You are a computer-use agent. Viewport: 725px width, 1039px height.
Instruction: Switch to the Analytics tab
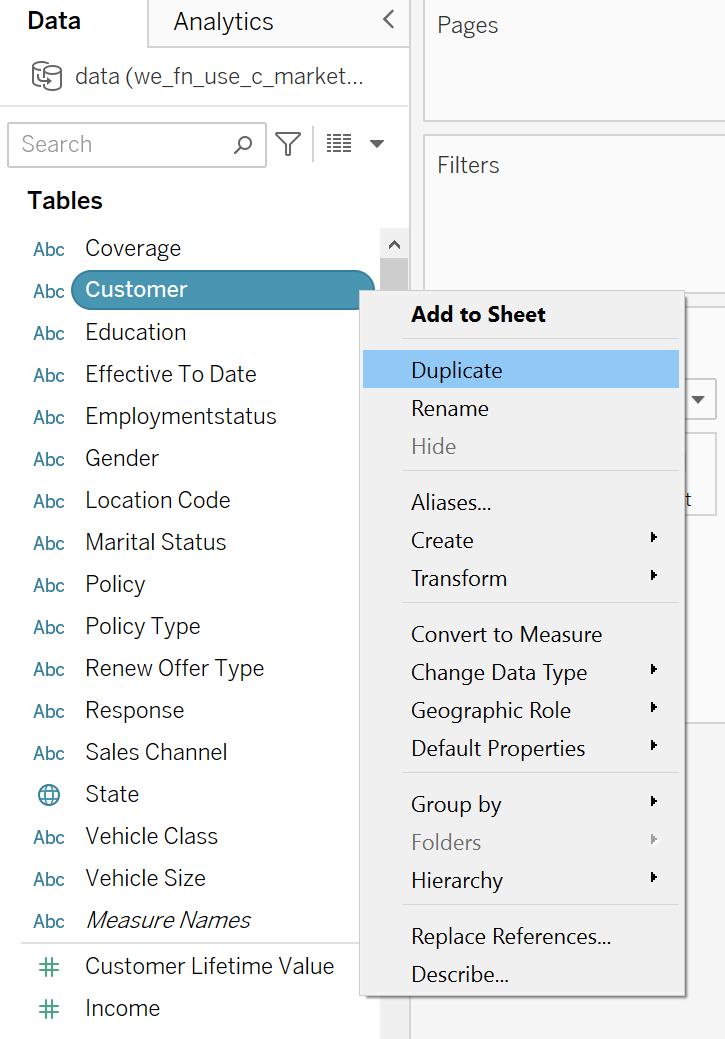tap(222, 20)
